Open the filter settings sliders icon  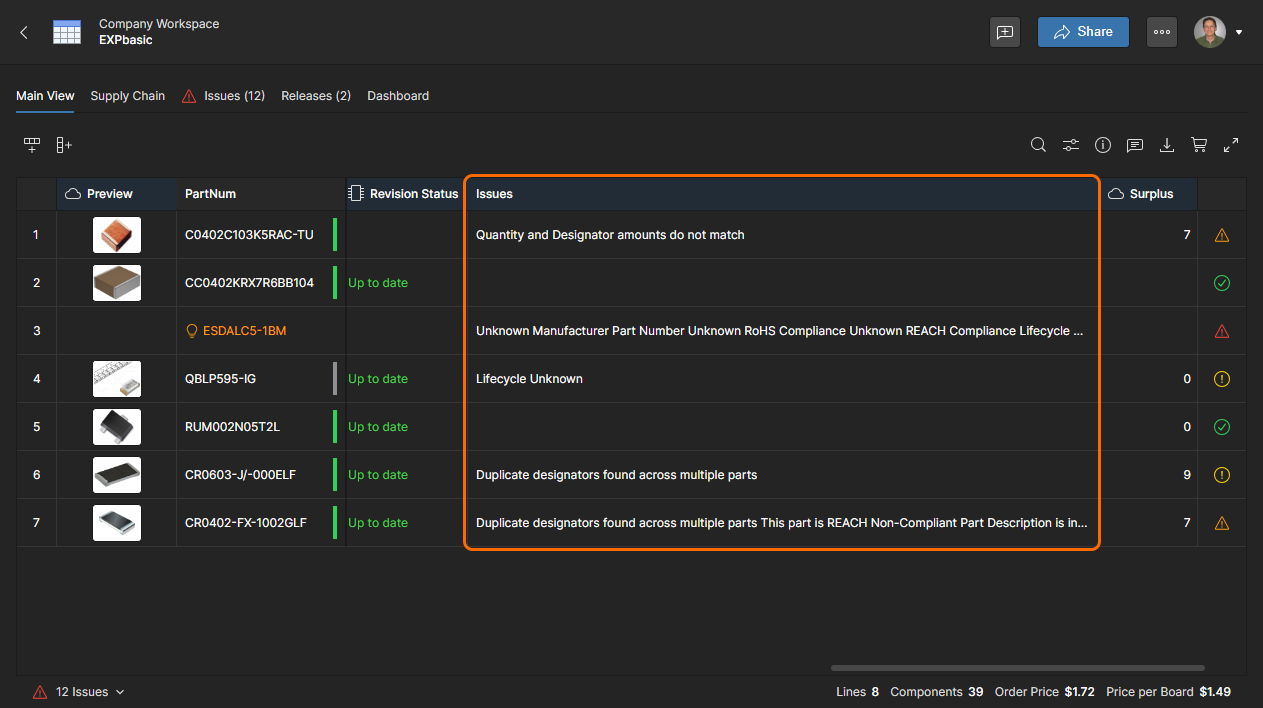coord(1071,145)
